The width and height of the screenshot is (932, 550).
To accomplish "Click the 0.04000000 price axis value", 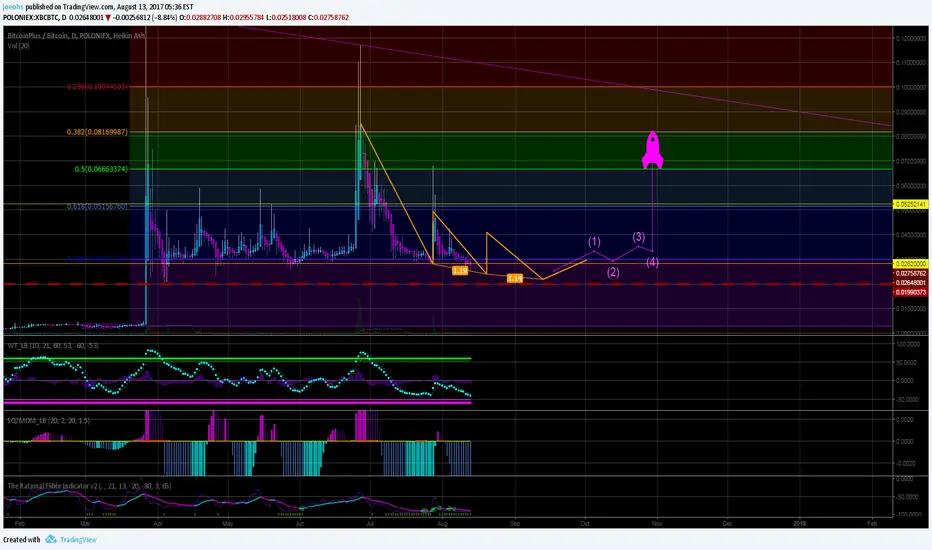I will click(911, 235).
